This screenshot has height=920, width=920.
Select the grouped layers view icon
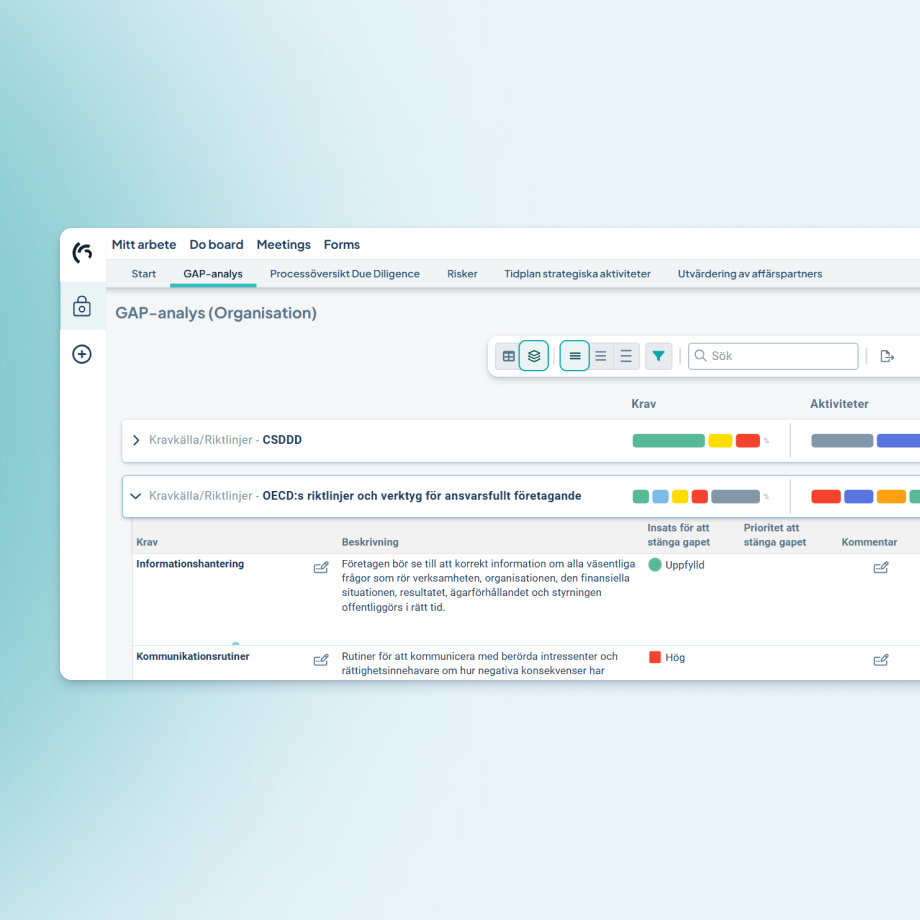pyautogui.click(x=534, y=356)
